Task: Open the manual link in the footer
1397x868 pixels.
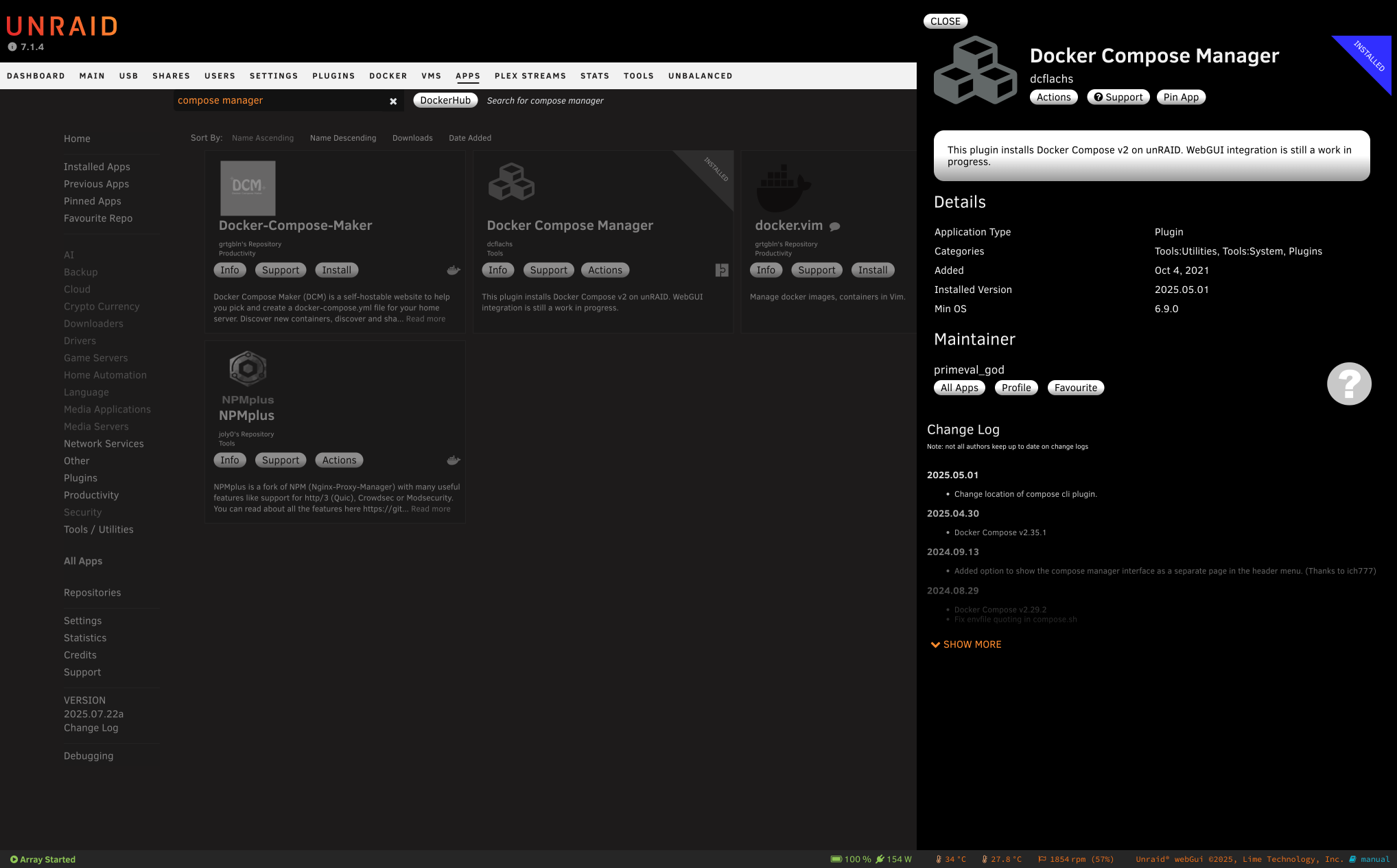Action: 1370,859
